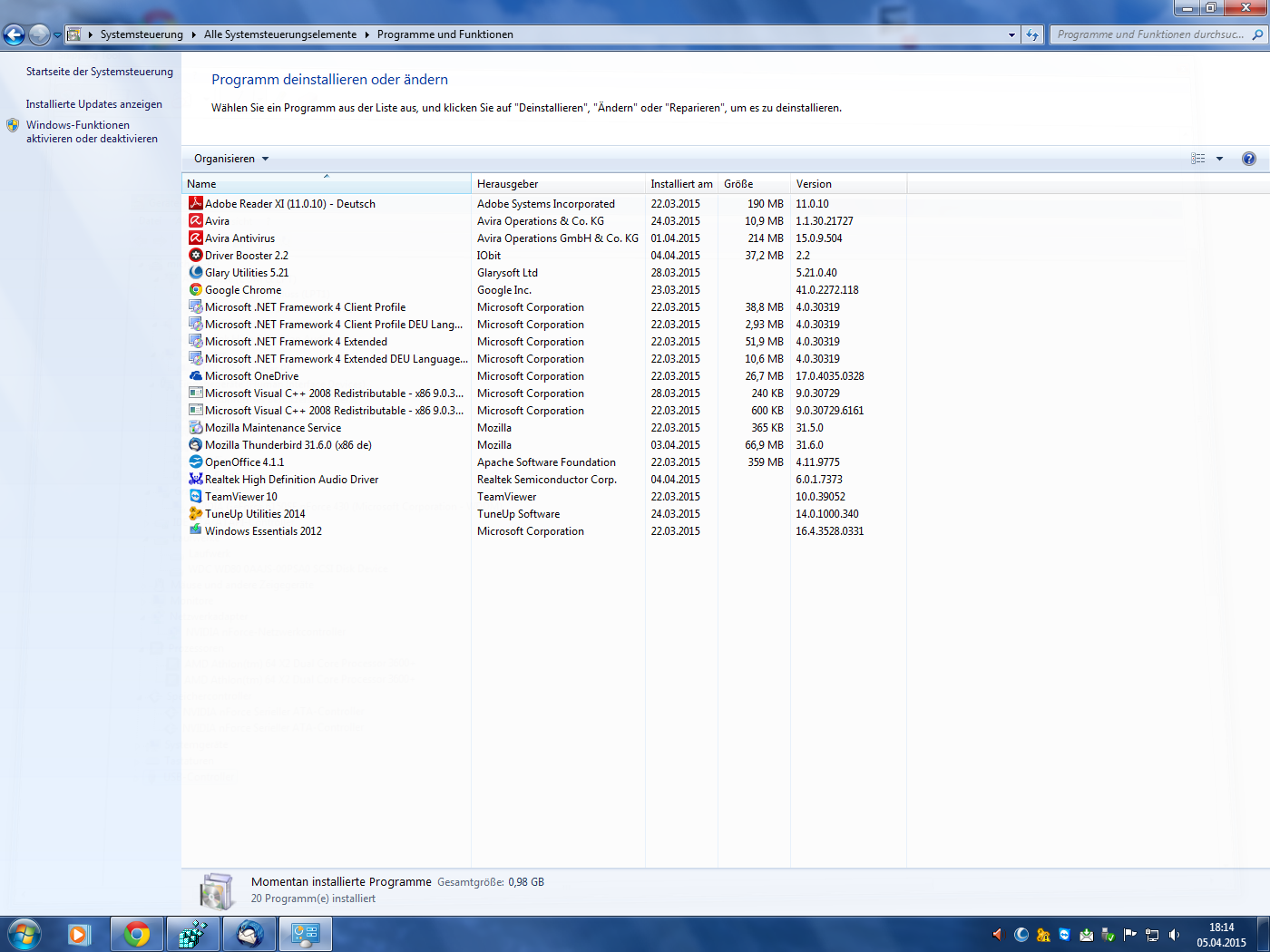Click the Control Panel taskbar button
This screenshot has height=952, width=1270.
(306, 934)
